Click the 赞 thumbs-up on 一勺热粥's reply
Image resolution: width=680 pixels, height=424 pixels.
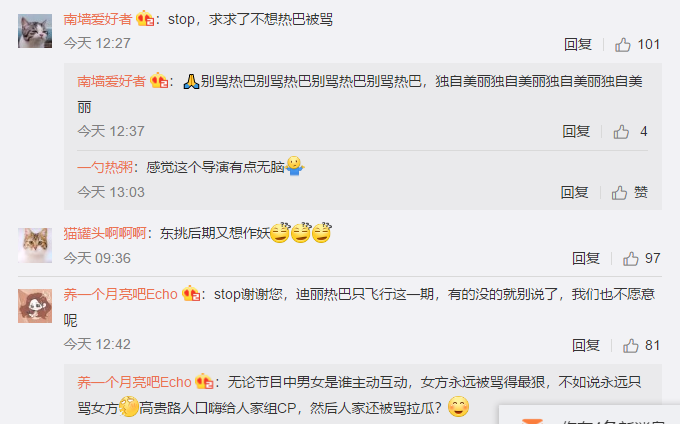619,192
